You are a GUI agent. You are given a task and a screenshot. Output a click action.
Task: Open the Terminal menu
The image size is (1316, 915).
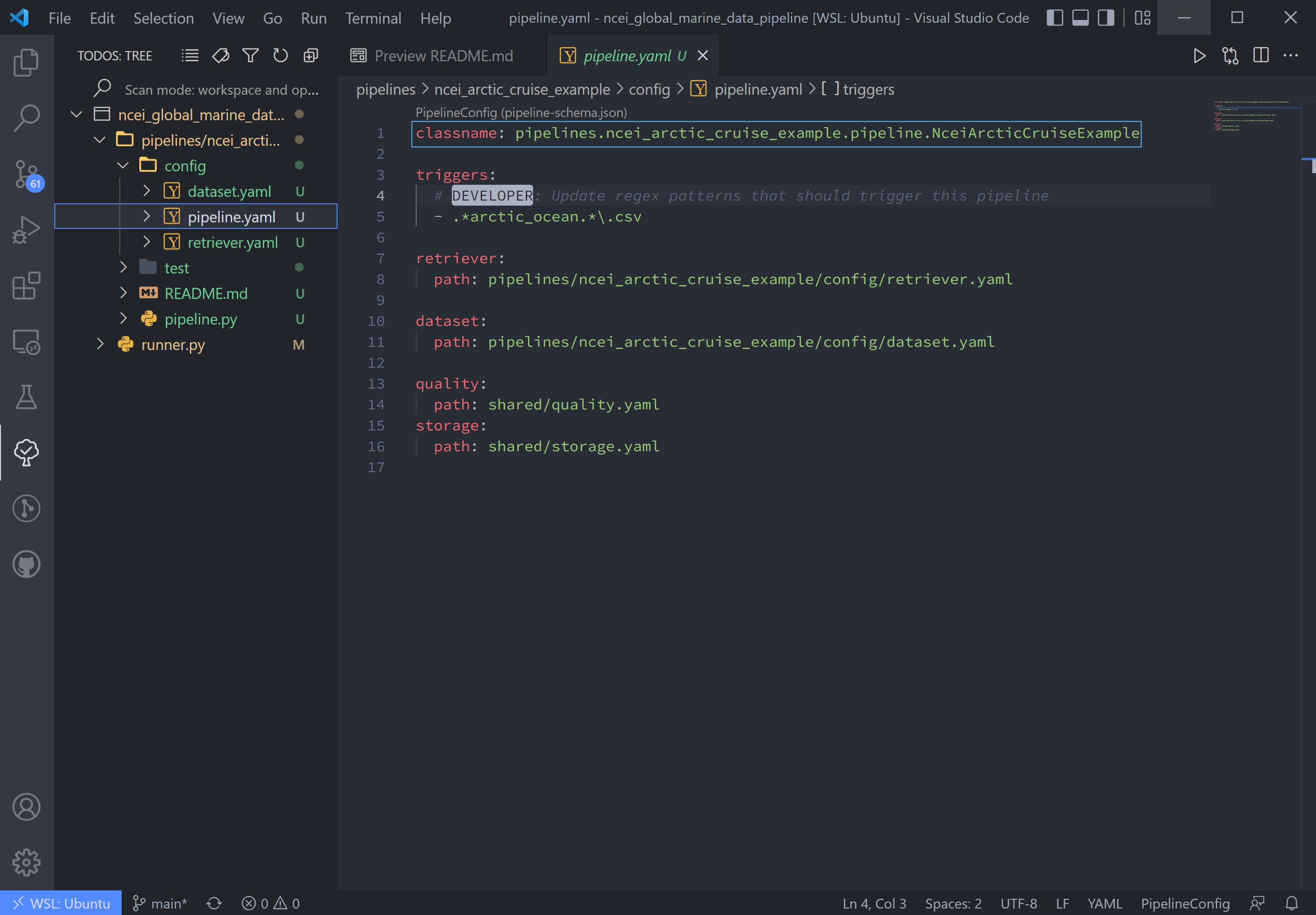click(373, 18)
